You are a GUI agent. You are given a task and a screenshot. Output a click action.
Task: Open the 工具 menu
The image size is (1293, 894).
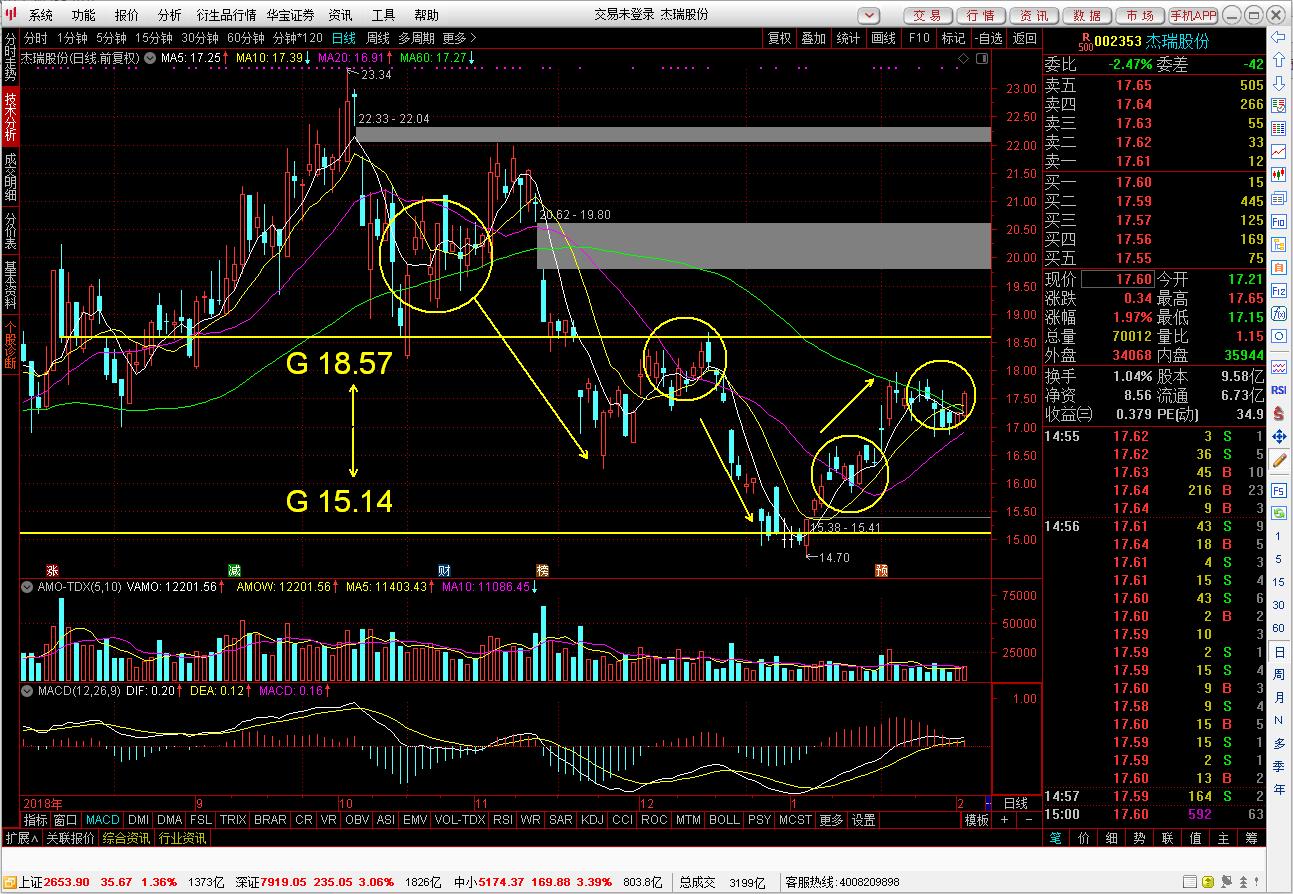click(x=383, y=15)
